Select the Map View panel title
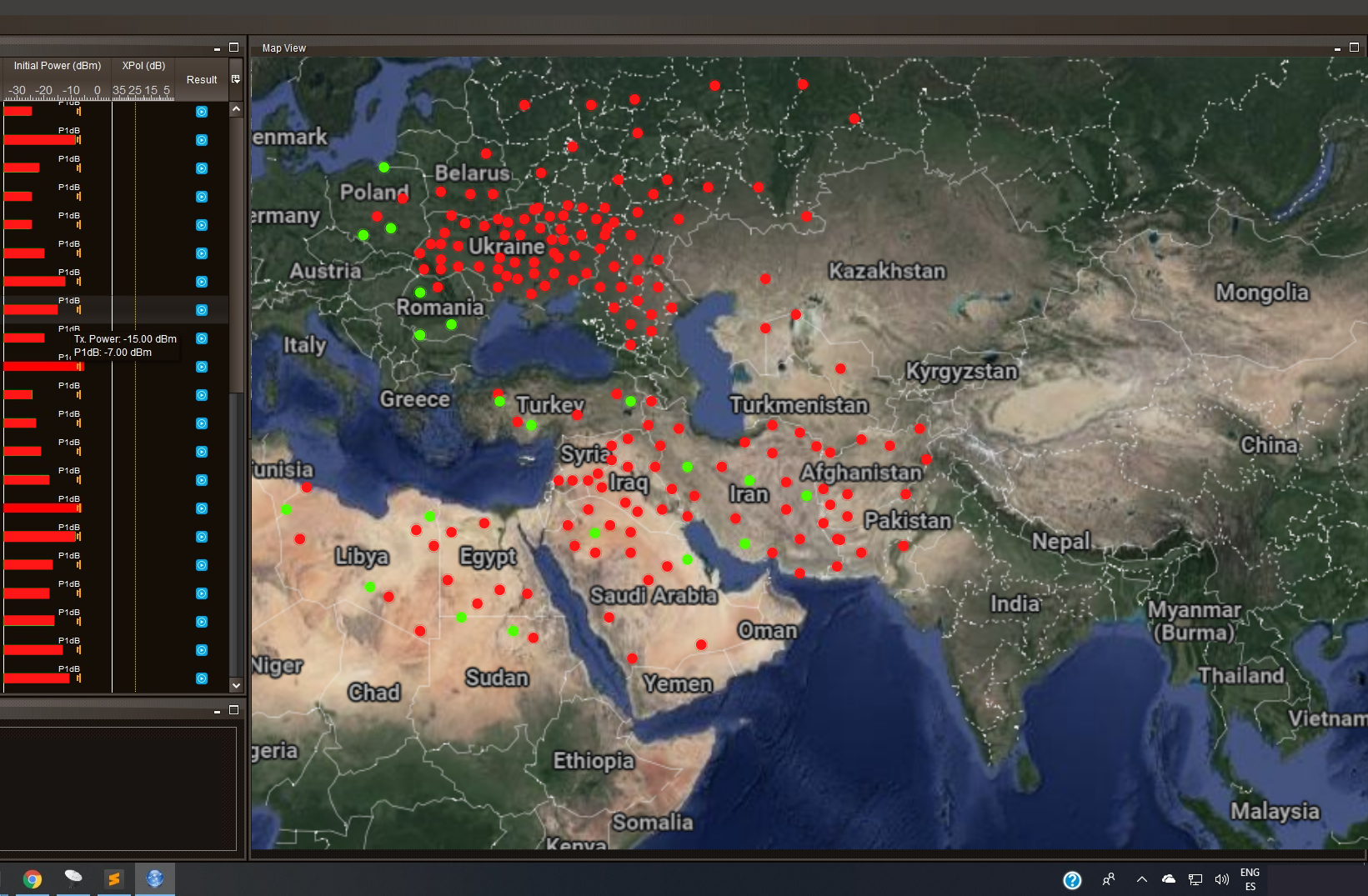The height and width of the screenshot is (896, 1368). coord(284,48)
